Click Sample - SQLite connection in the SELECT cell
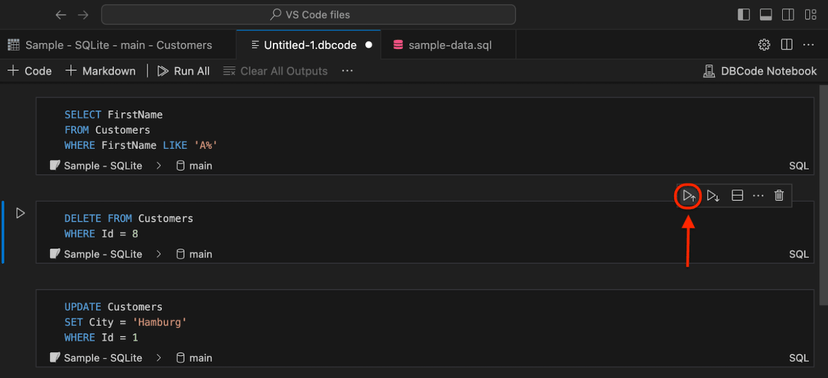Viewport: 828px width, 378px height. click(x=96, y=166)
